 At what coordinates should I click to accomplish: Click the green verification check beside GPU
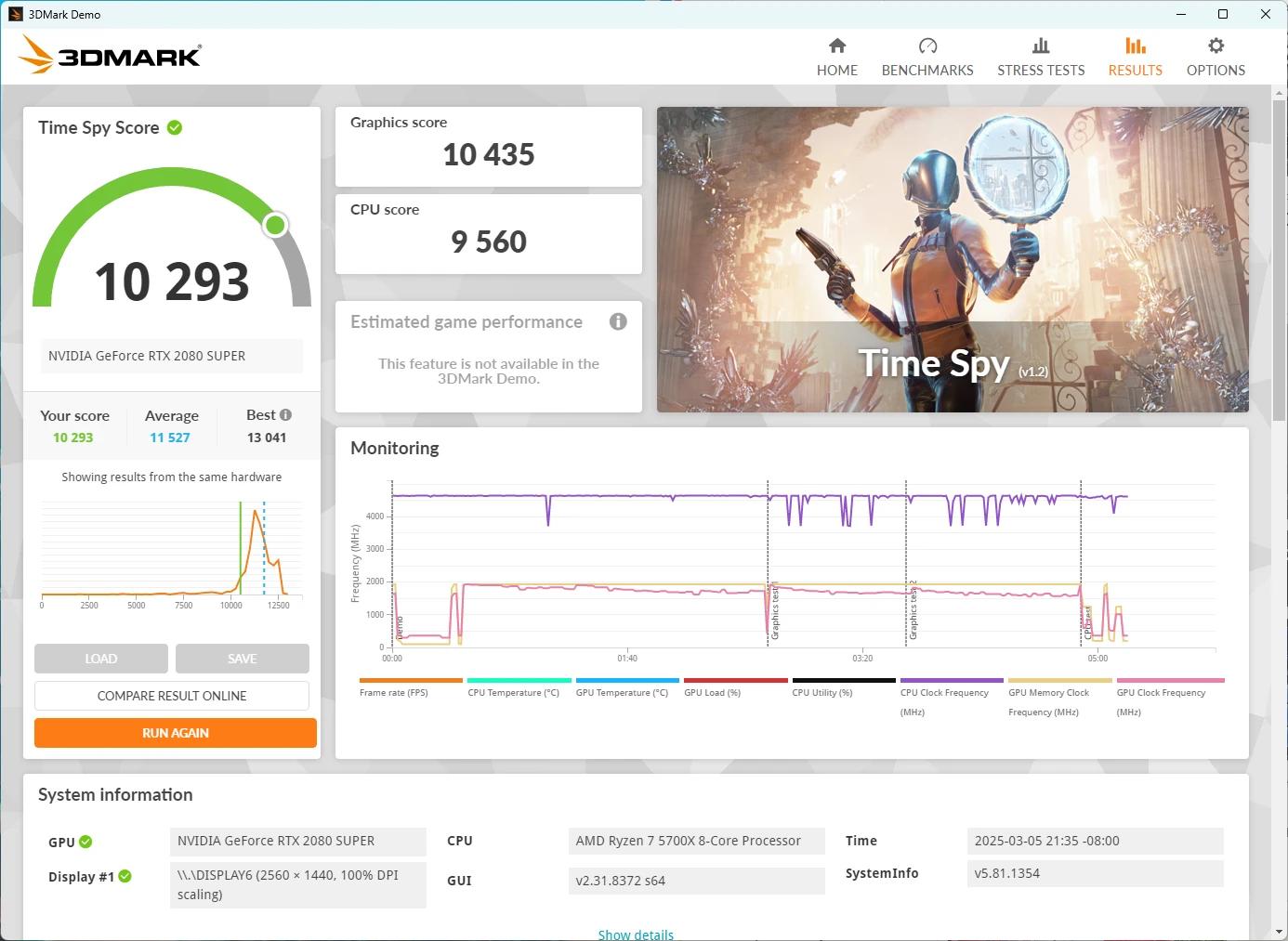pos(86,842)
